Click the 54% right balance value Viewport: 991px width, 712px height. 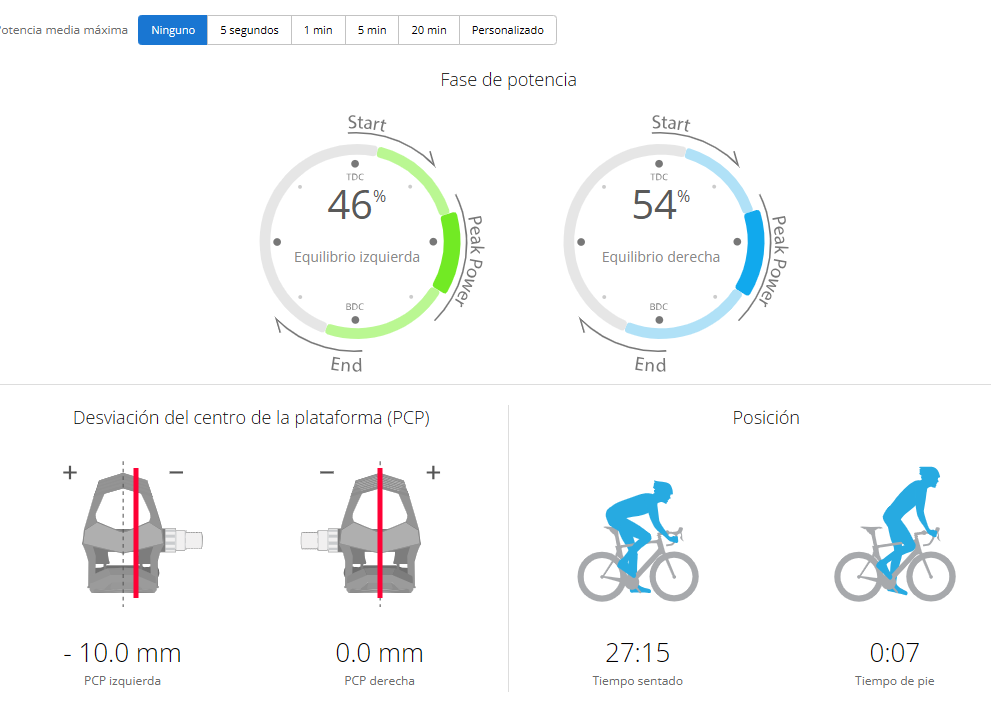coord(657,205)
